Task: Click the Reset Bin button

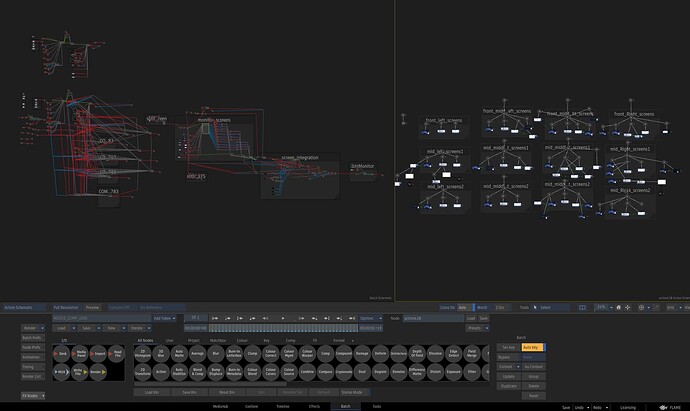Action: 227,392
